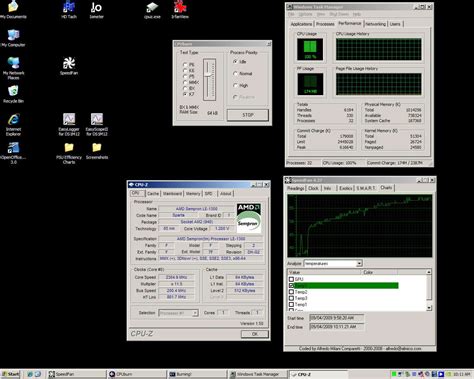This screenshot has width=474, height=379.
Task: Tick the Temp1 checkbox in SpeedFan
Action: pos(291,304)
